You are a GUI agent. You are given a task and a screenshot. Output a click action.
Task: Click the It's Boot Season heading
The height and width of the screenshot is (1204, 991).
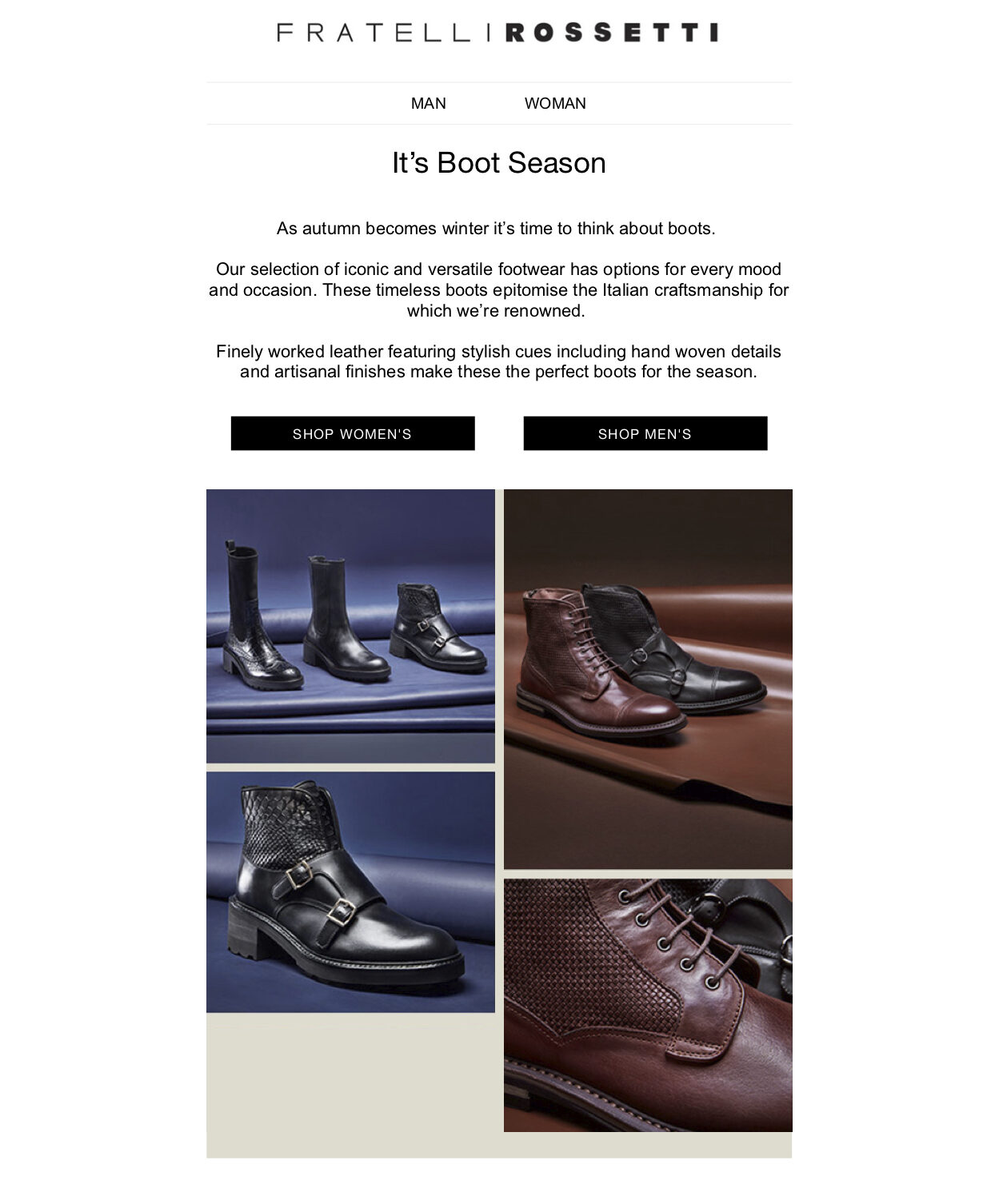click(x=499, y=162)
